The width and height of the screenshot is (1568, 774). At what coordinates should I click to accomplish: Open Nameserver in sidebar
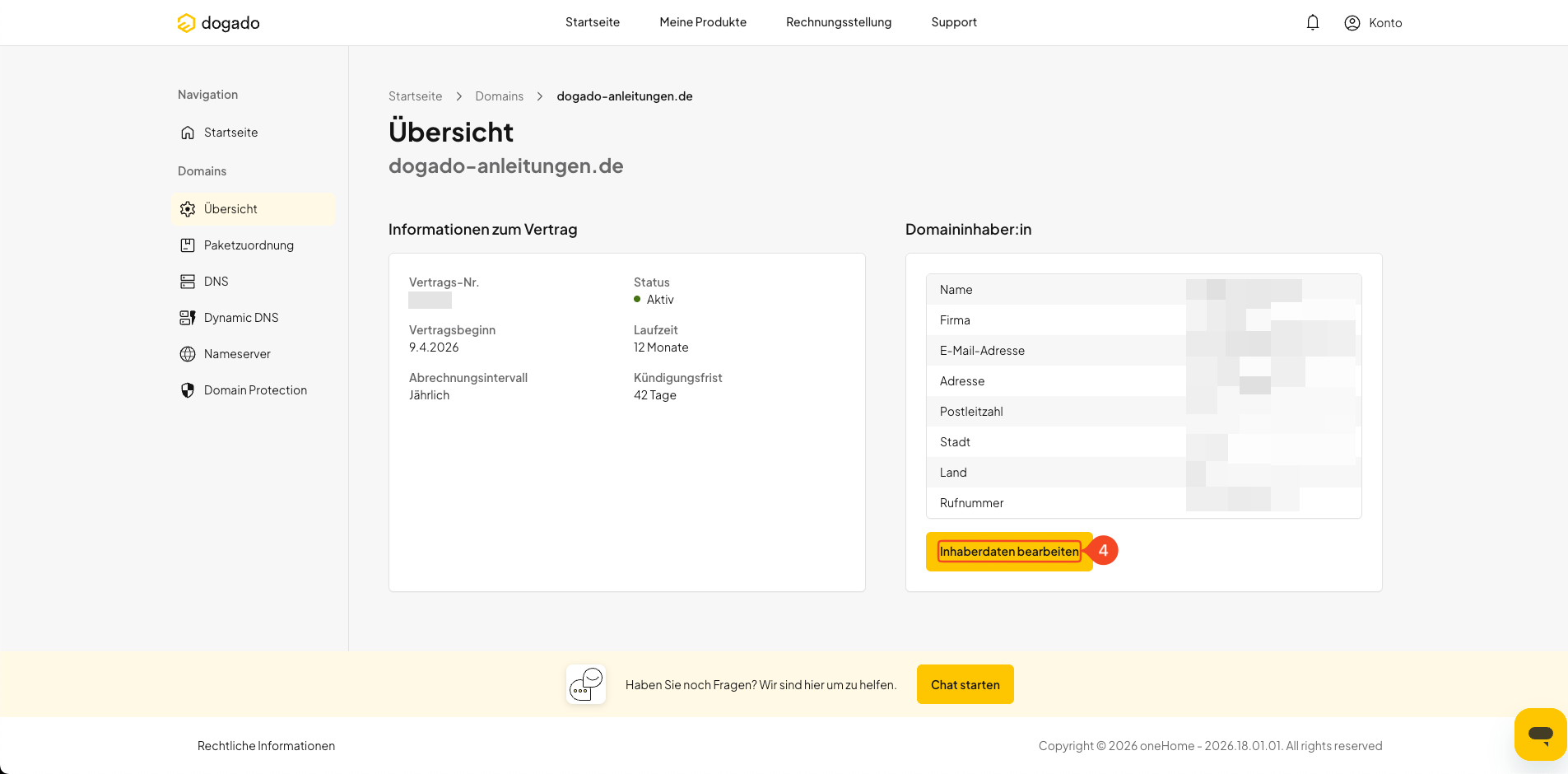(x=254, y=354)
